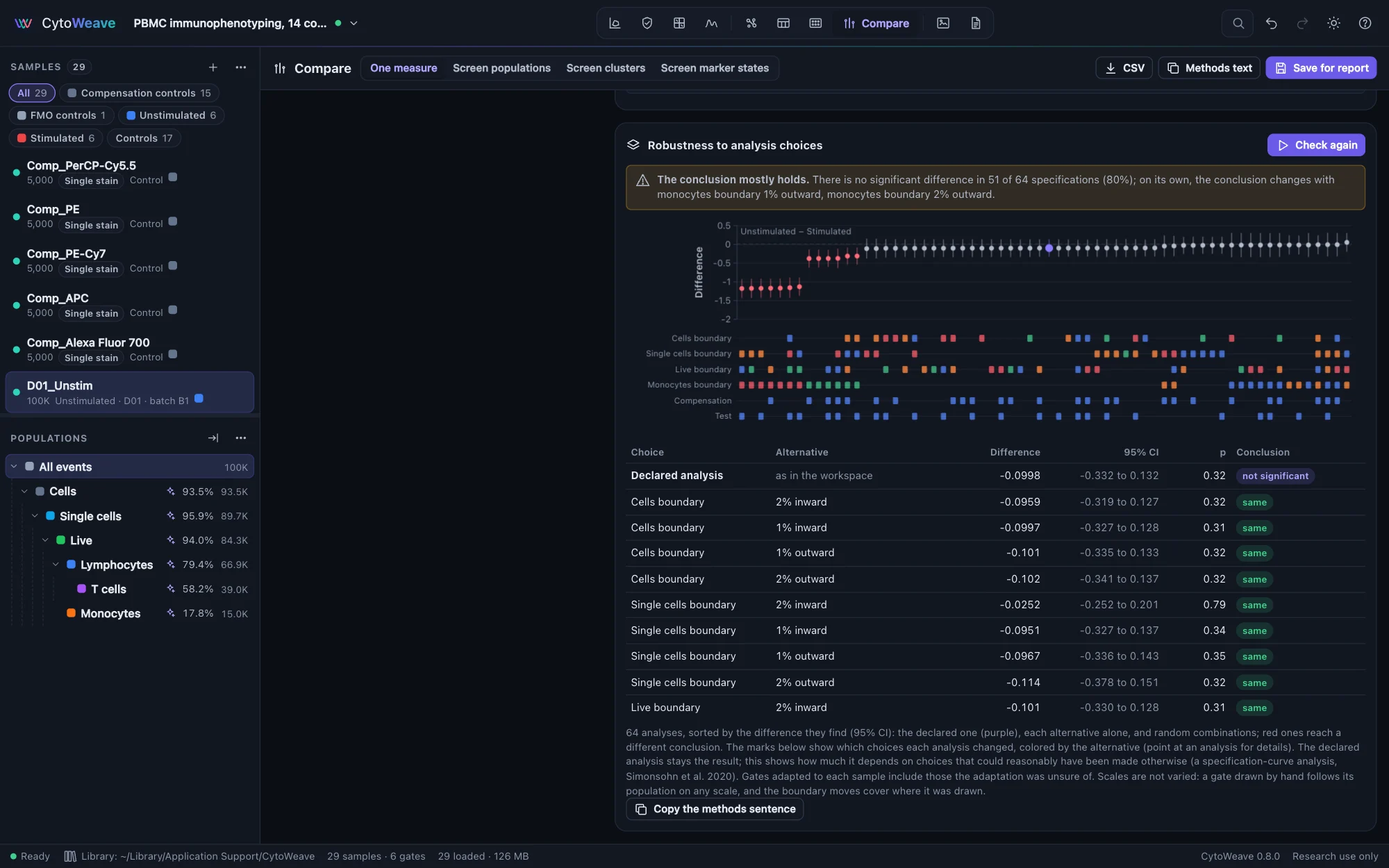The height and width of the screenshot is (868, 1389).
Task: Toggle the Stimulated filter chip
Action: 56,138
